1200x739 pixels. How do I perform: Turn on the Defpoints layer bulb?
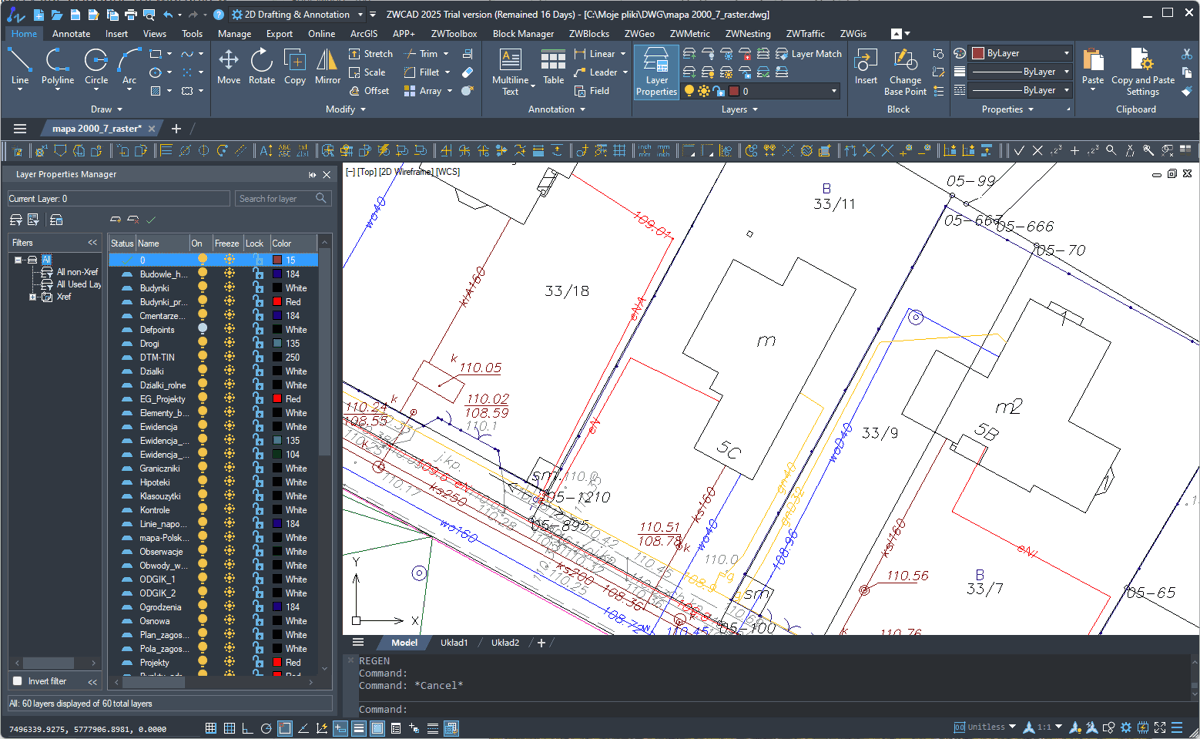click(202, 329)
